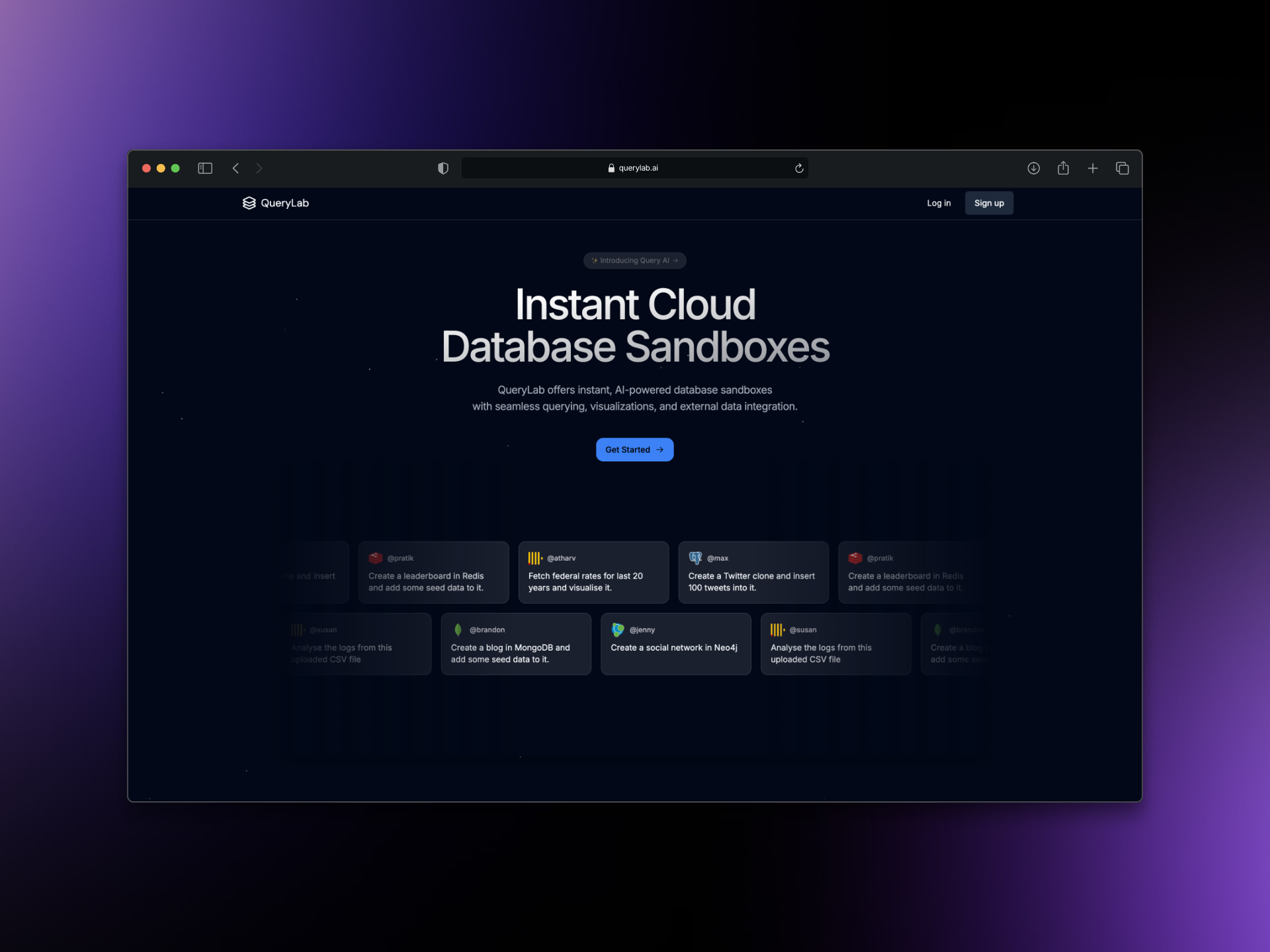Image resolution: width=1270 pixels, height=952 pixels.
Task: Select the @max Twitter clone card
Action: tap(753, 573)
